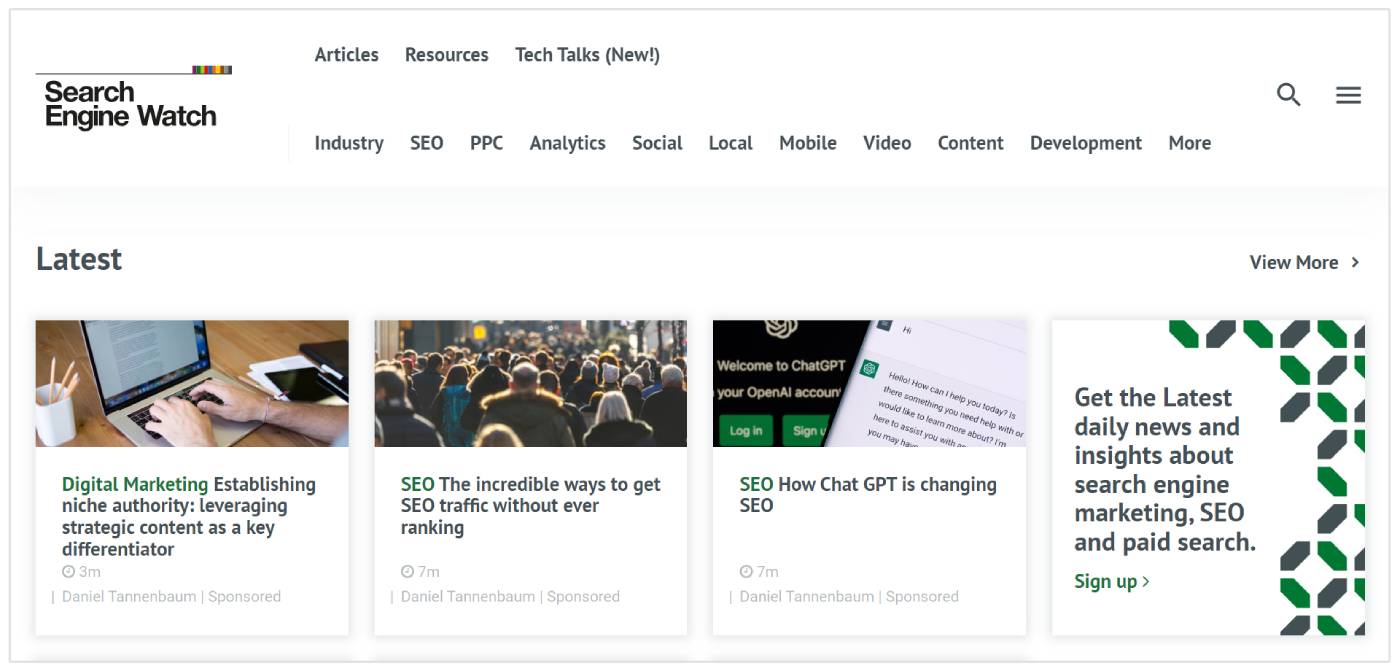Click the search magnifier icon
Image resolution: width=1400 pixels, height=671 pixels.
point(1288,95)
